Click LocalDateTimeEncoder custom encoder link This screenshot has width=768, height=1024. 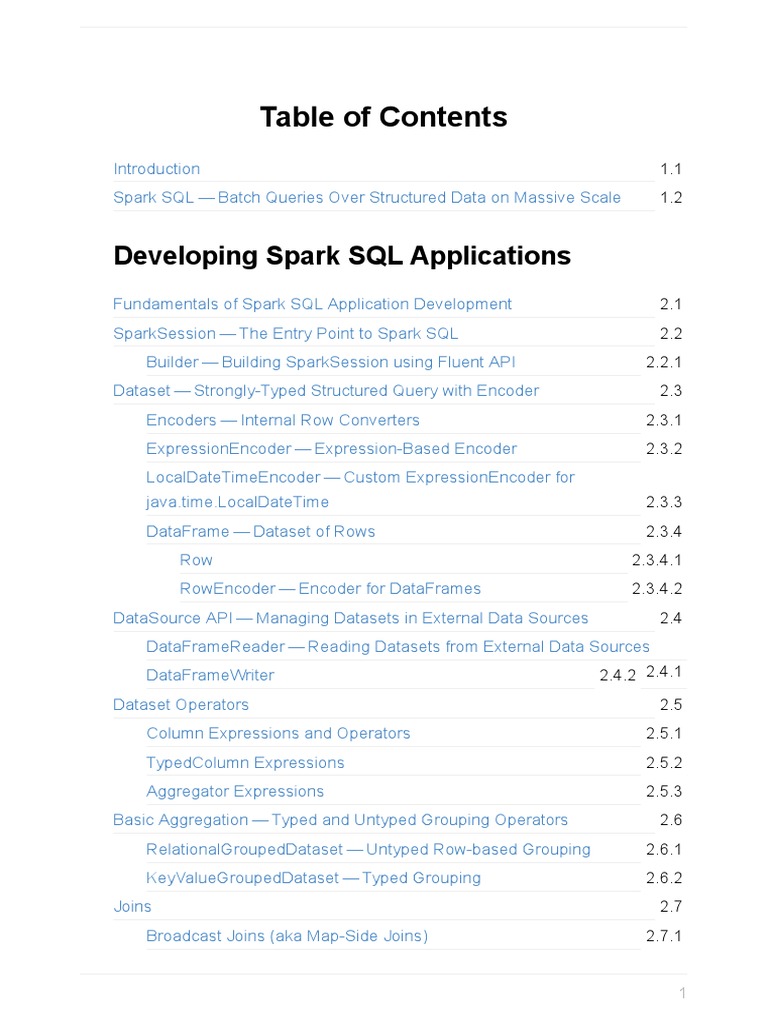(360, 478)
